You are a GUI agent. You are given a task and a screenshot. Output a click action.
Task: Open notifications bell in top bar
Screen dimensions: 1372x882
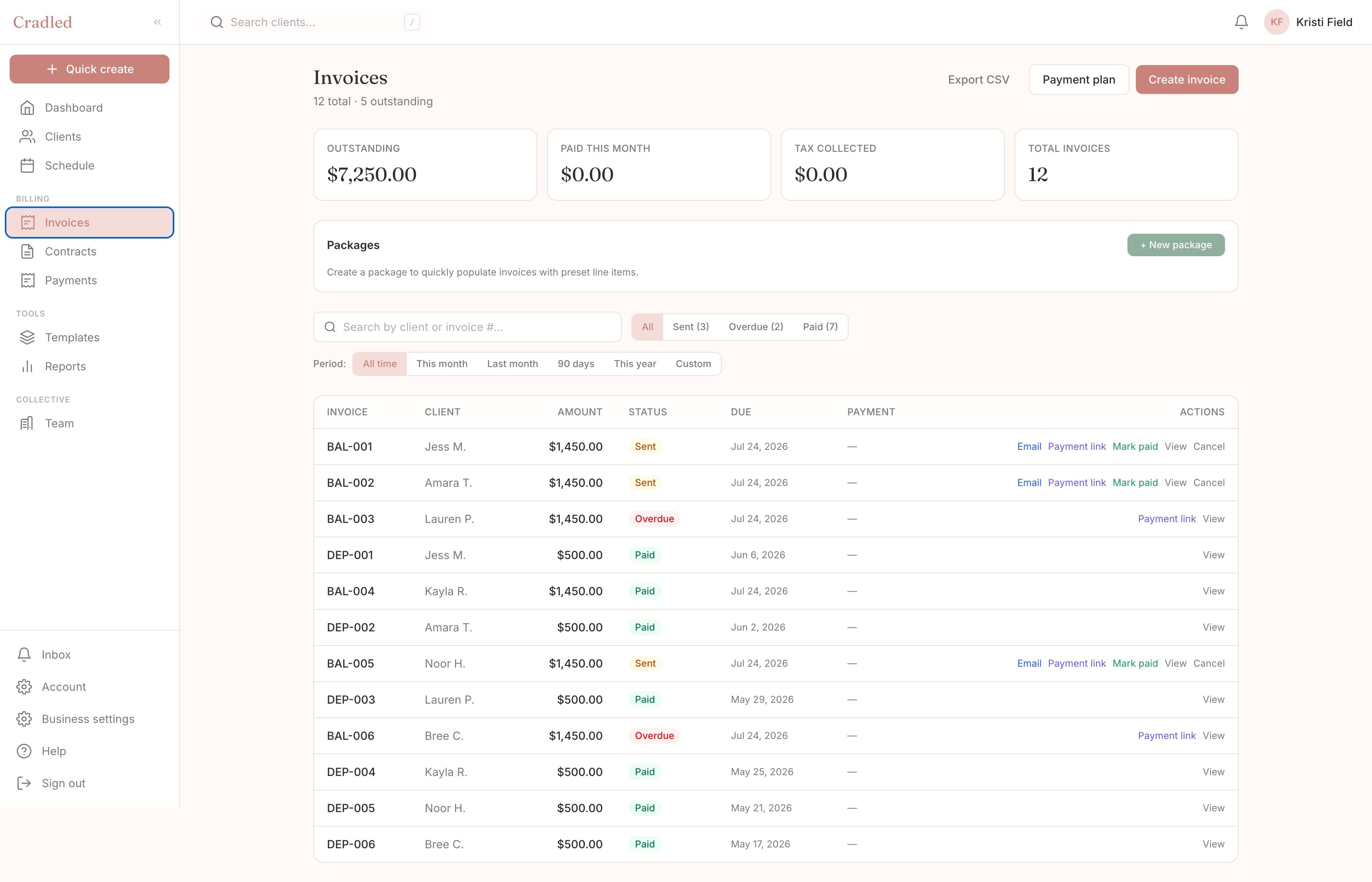coord(1241,22)
